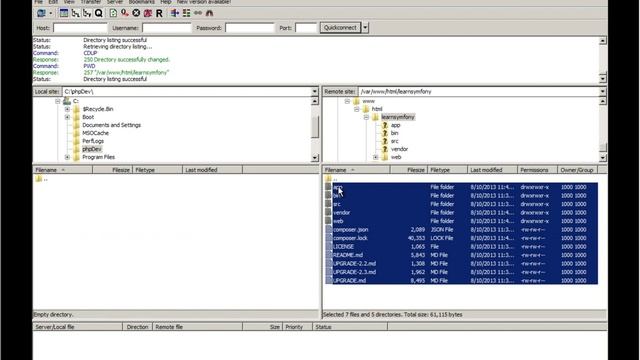Expand the web remote tree node
This screenshot has width=640, height=360.
[376, 157]
